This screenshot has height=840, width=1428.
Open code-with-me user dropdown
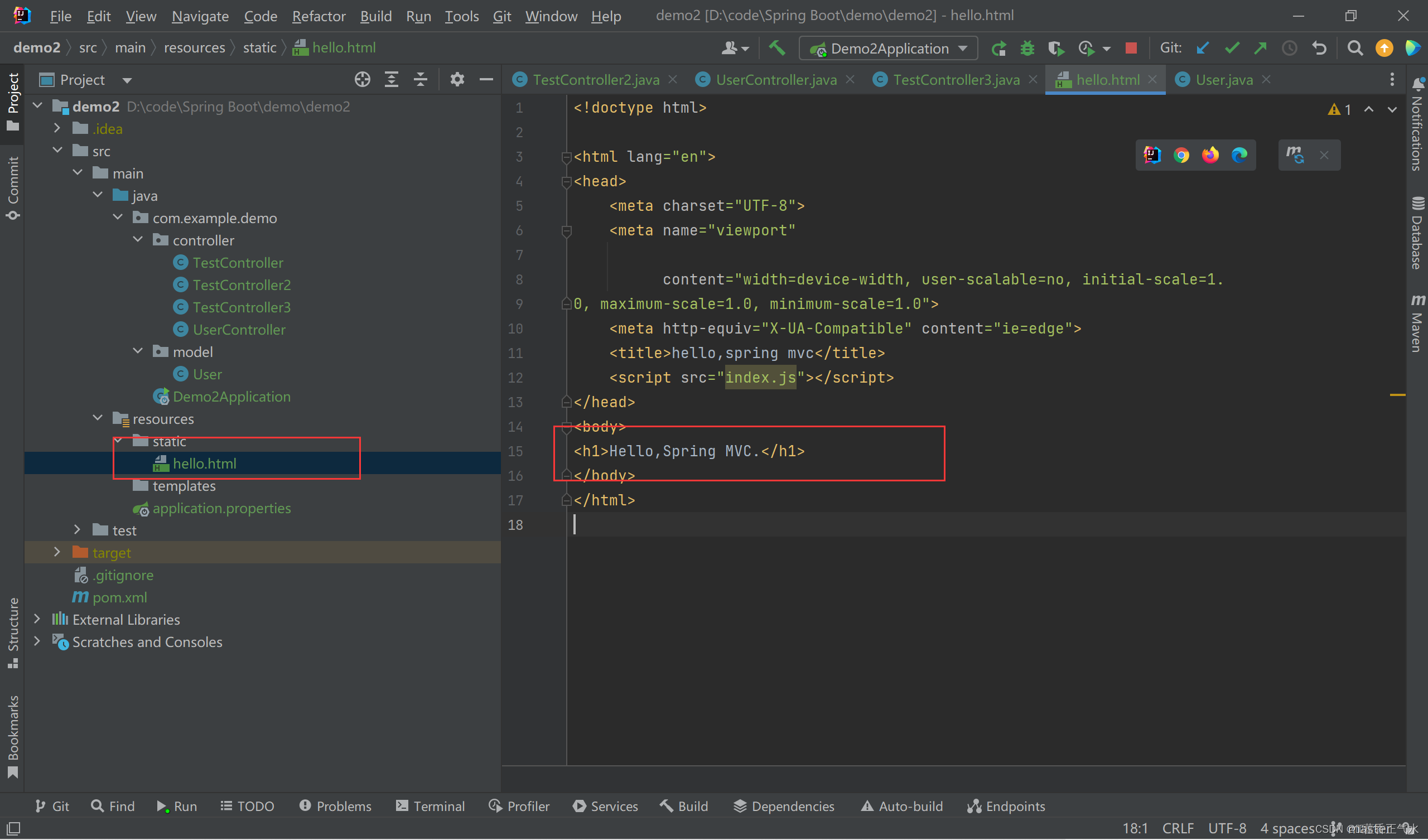pyautogui.click(x=735, y=48)
